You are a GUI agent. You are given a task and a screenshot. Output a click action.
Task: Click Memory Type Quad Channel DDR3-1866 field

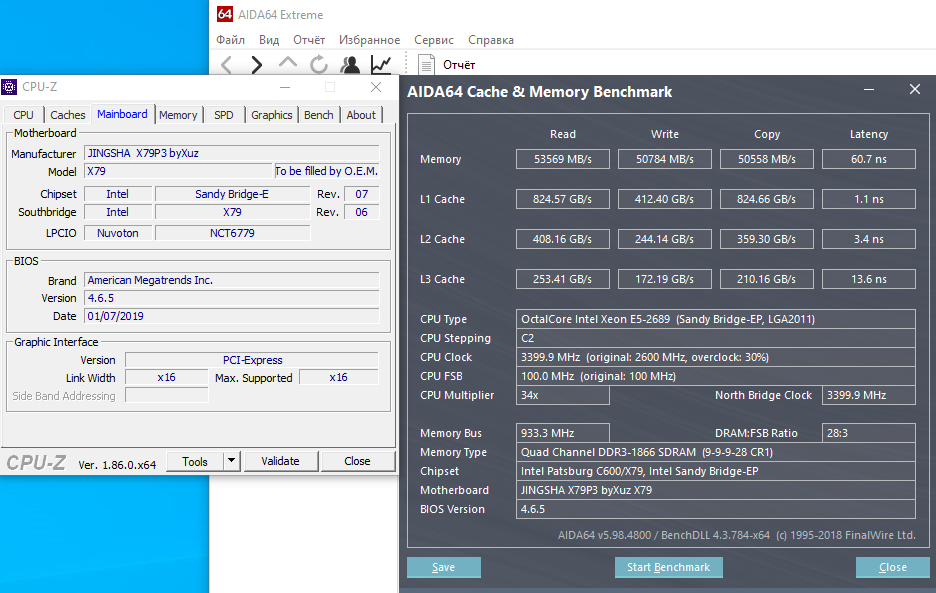click(x=716, y=452)
